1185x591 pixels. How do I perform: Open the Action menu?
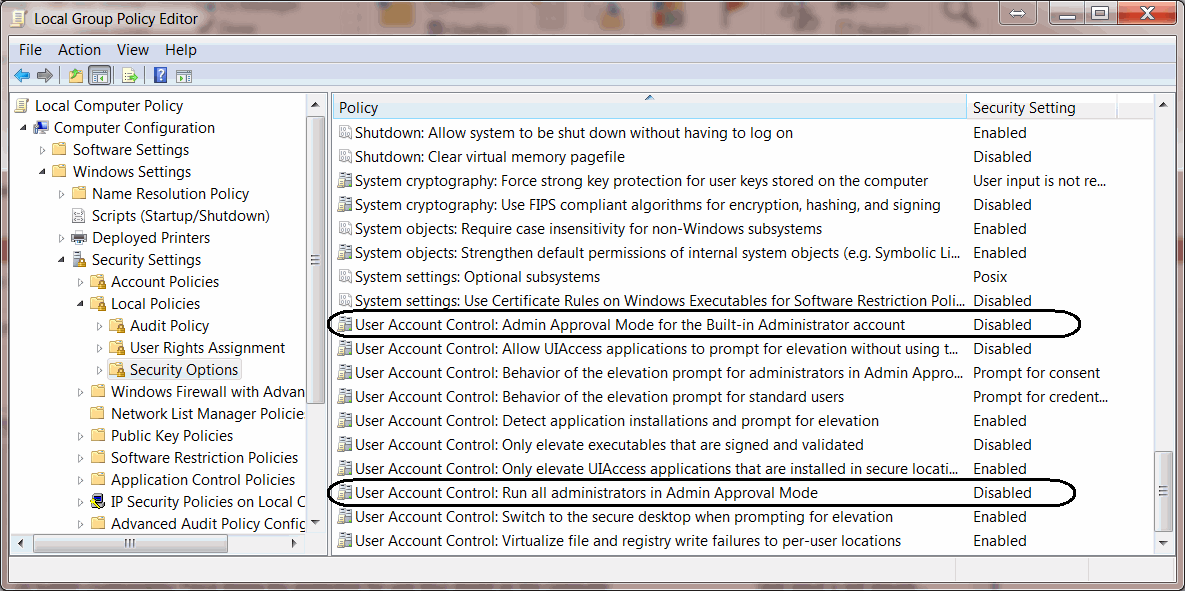click(x=79, y=50)
